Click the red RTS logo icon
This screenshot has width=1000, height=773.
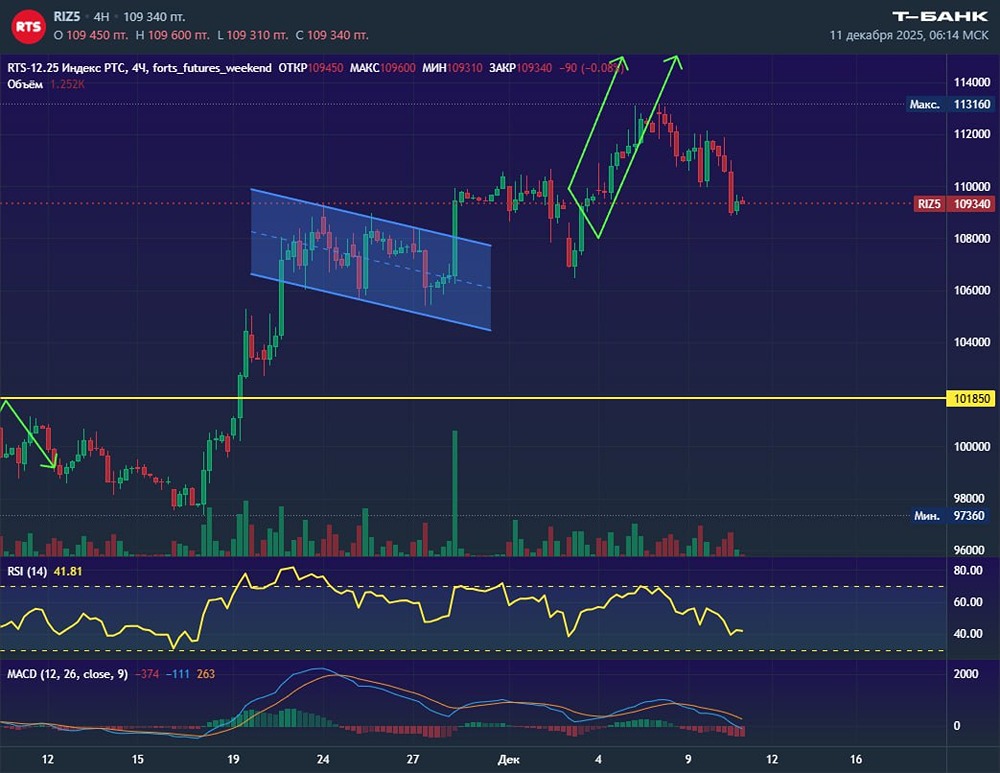[x=28, y=27]
